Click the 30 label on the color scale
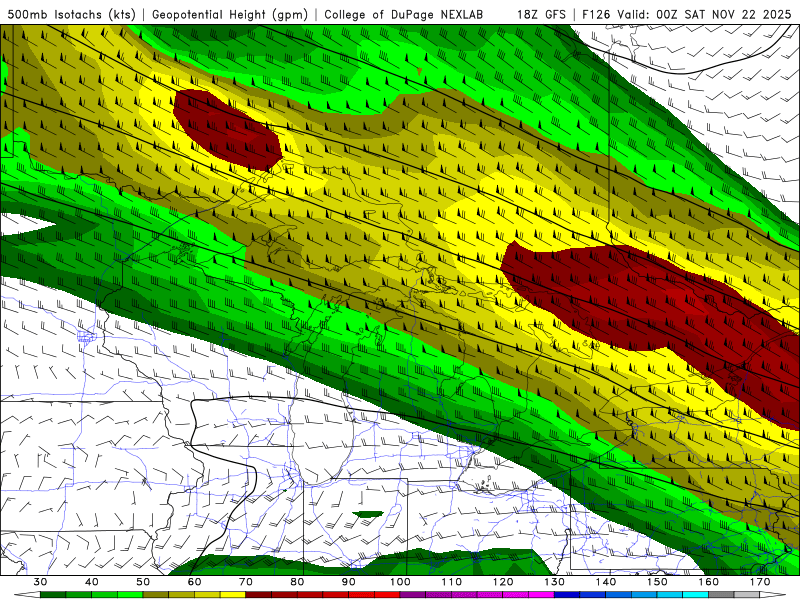 click(40, 582)
